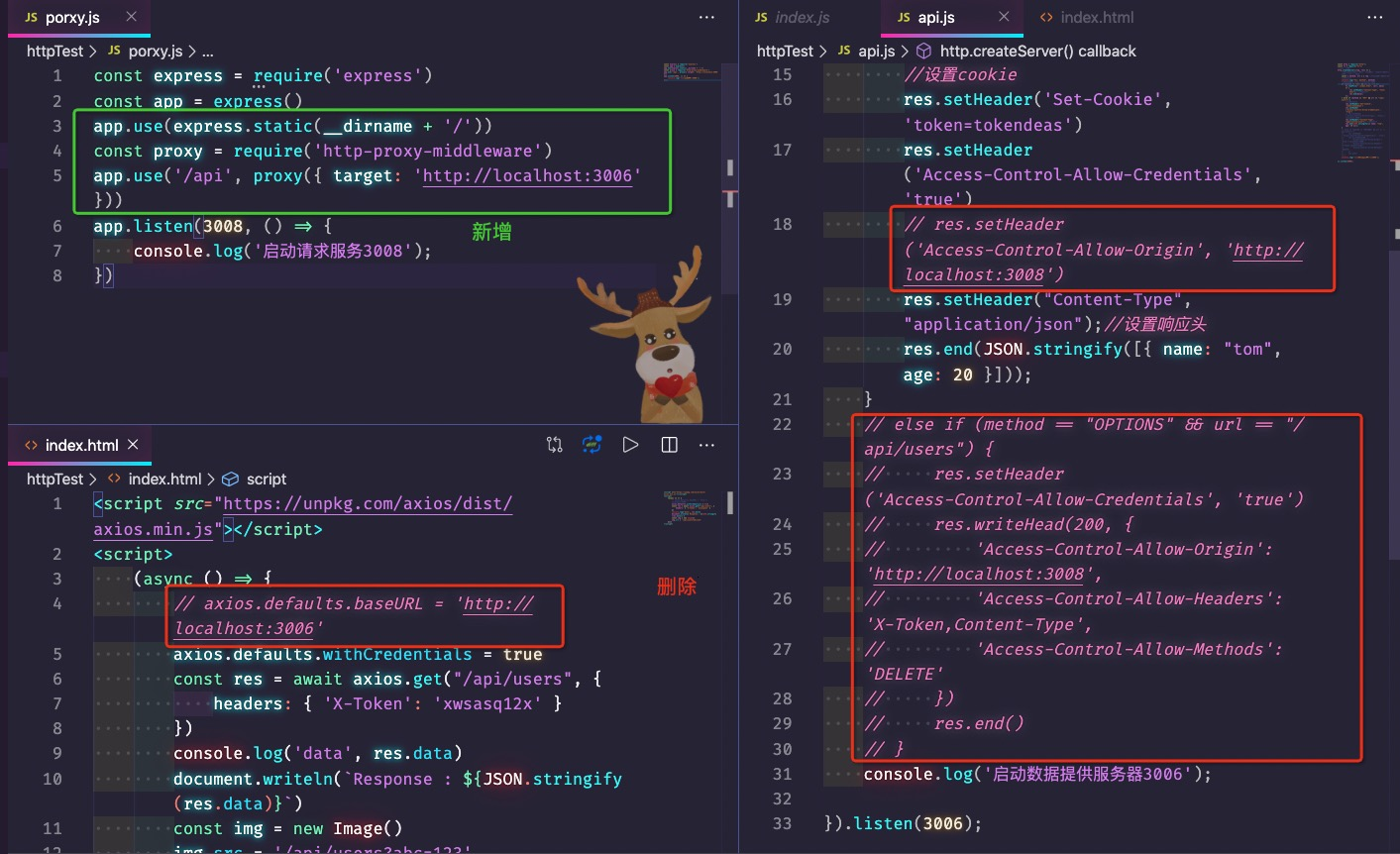Image resolution: width=1400 pixels, height=854 pixels.
Task: Split the index.html editor to the side
Action: [x=670, y=445]
